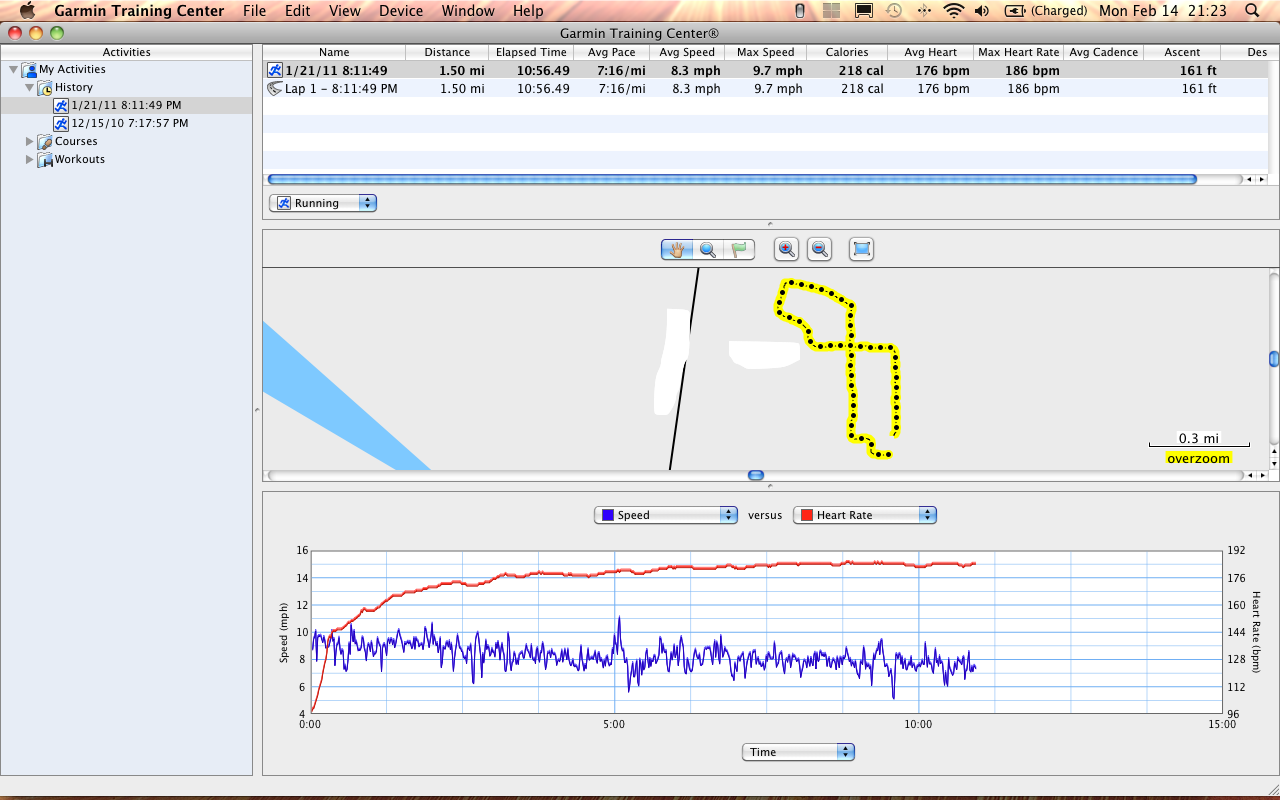This screenshot has width=1280, height=800.
Task: Click the Avg Speed column header
Action: (687, 52)
